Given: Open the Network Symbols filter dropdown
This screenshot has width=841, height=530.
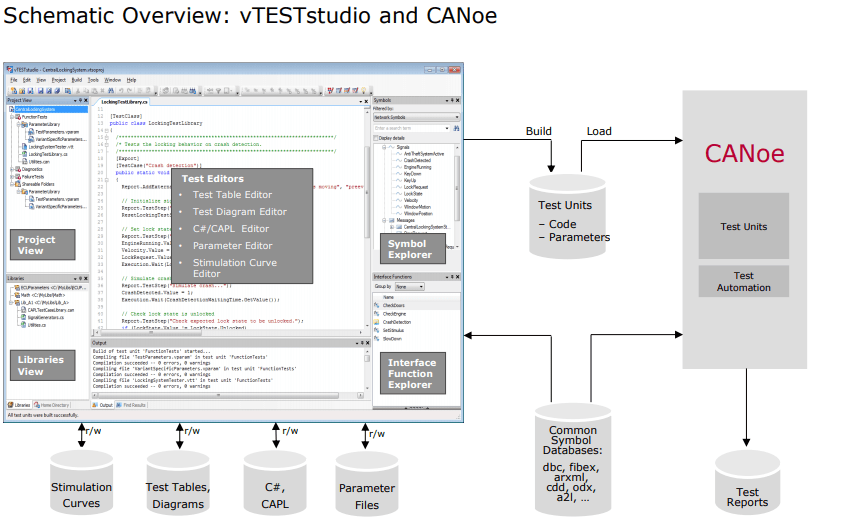Looking at the screenshot, I should click(456, 117).
